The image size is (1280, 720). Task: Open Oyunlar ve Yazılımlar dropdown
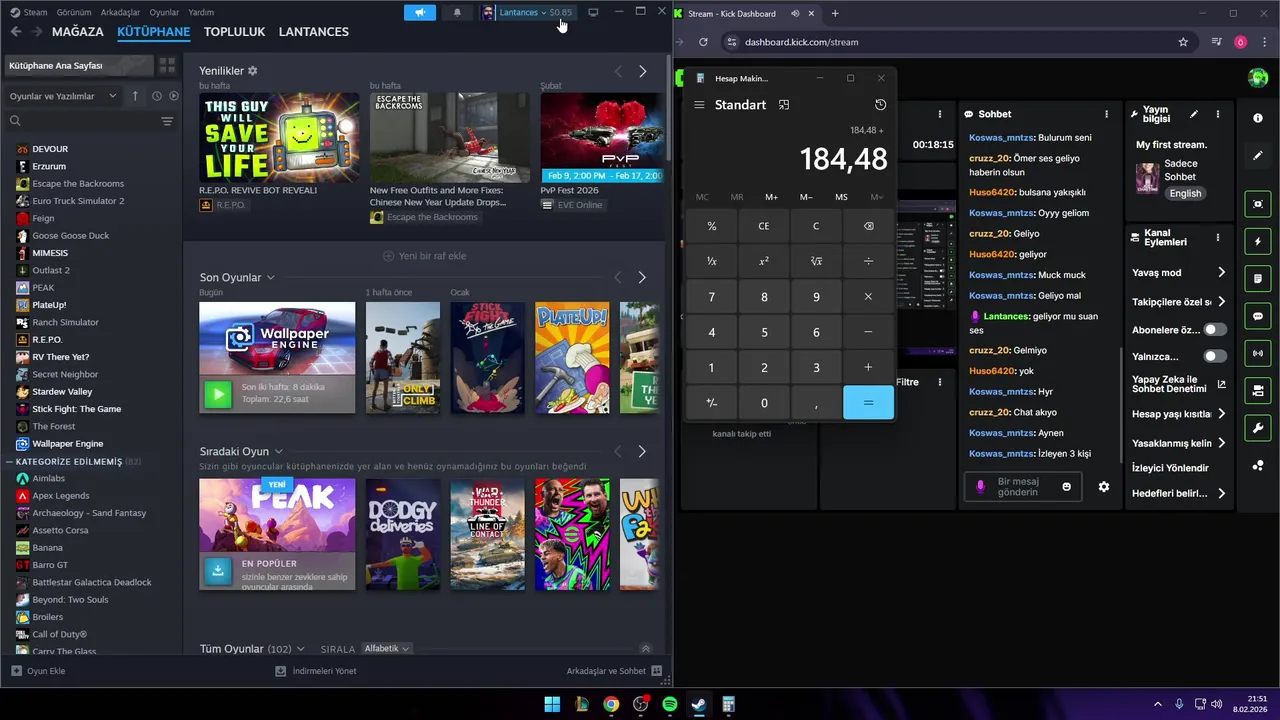(63, 96)
